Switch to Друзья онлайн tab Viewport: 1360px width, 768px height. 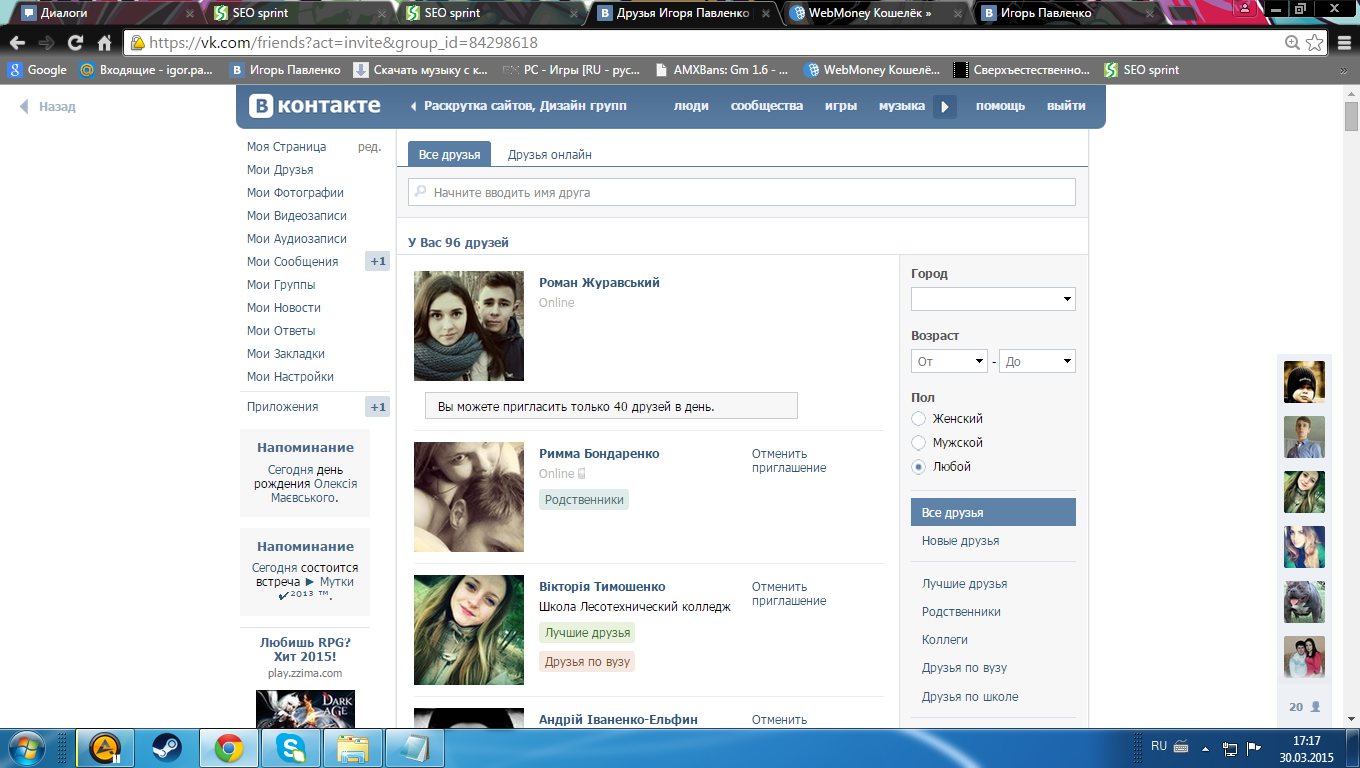tap(550, 155)
